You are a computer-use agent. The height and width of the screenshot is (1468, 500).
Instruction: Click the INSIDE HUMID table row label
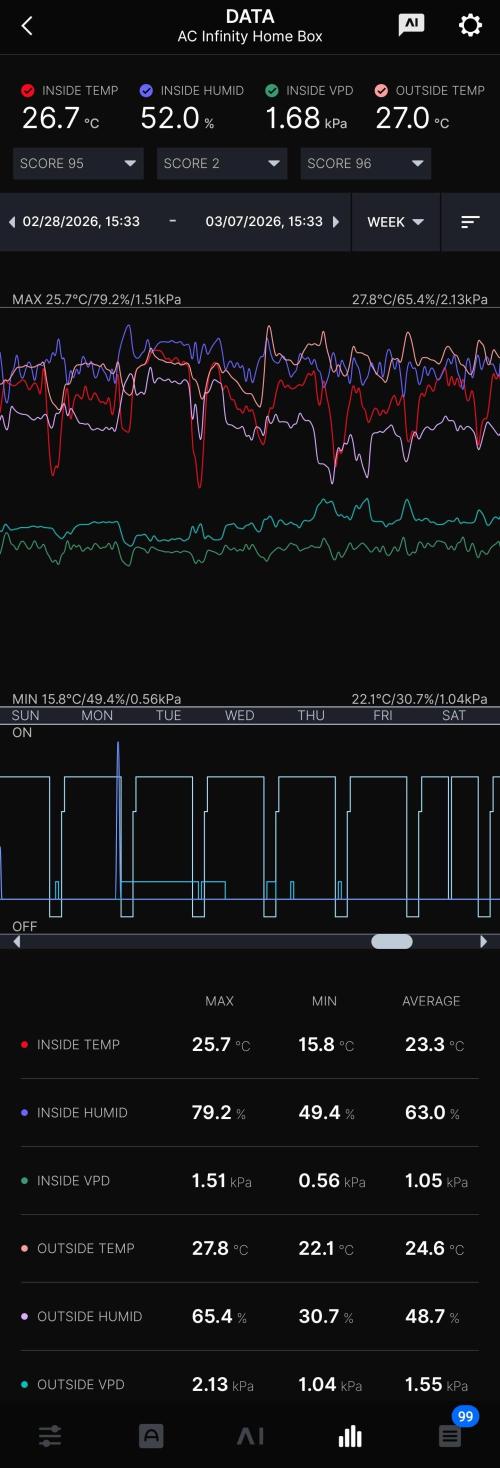82,1112
